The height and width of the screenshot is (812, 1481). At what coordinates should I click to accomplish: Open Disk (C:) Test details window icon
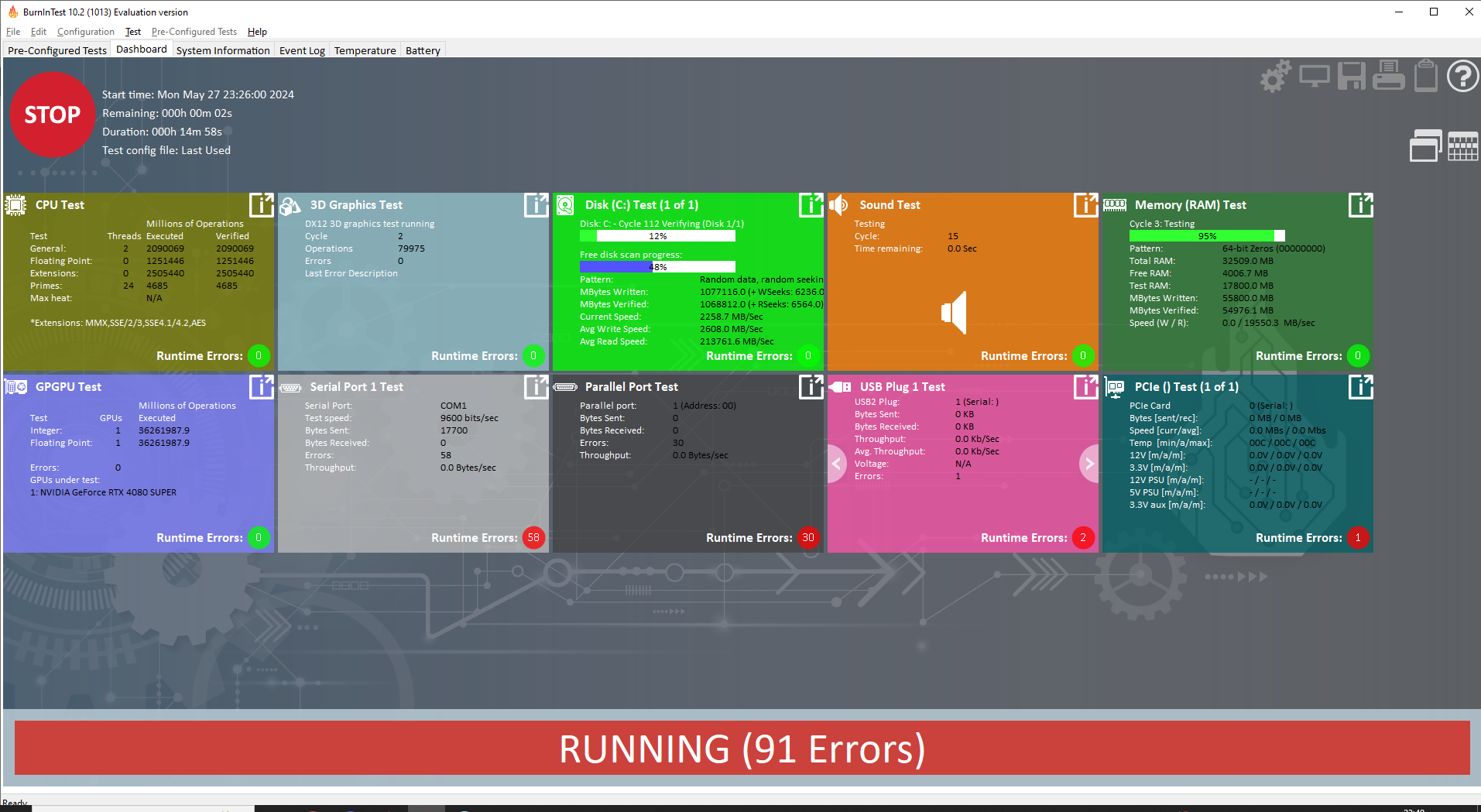[811, 205]
